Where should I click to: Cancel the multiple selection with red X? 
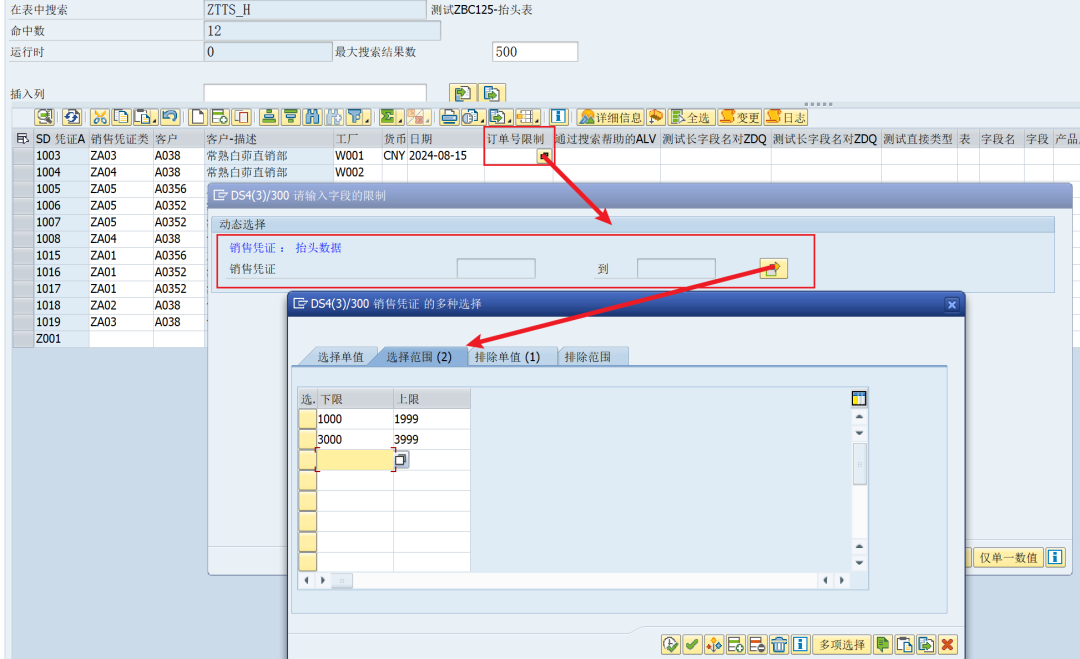click(x=948, y=645)
